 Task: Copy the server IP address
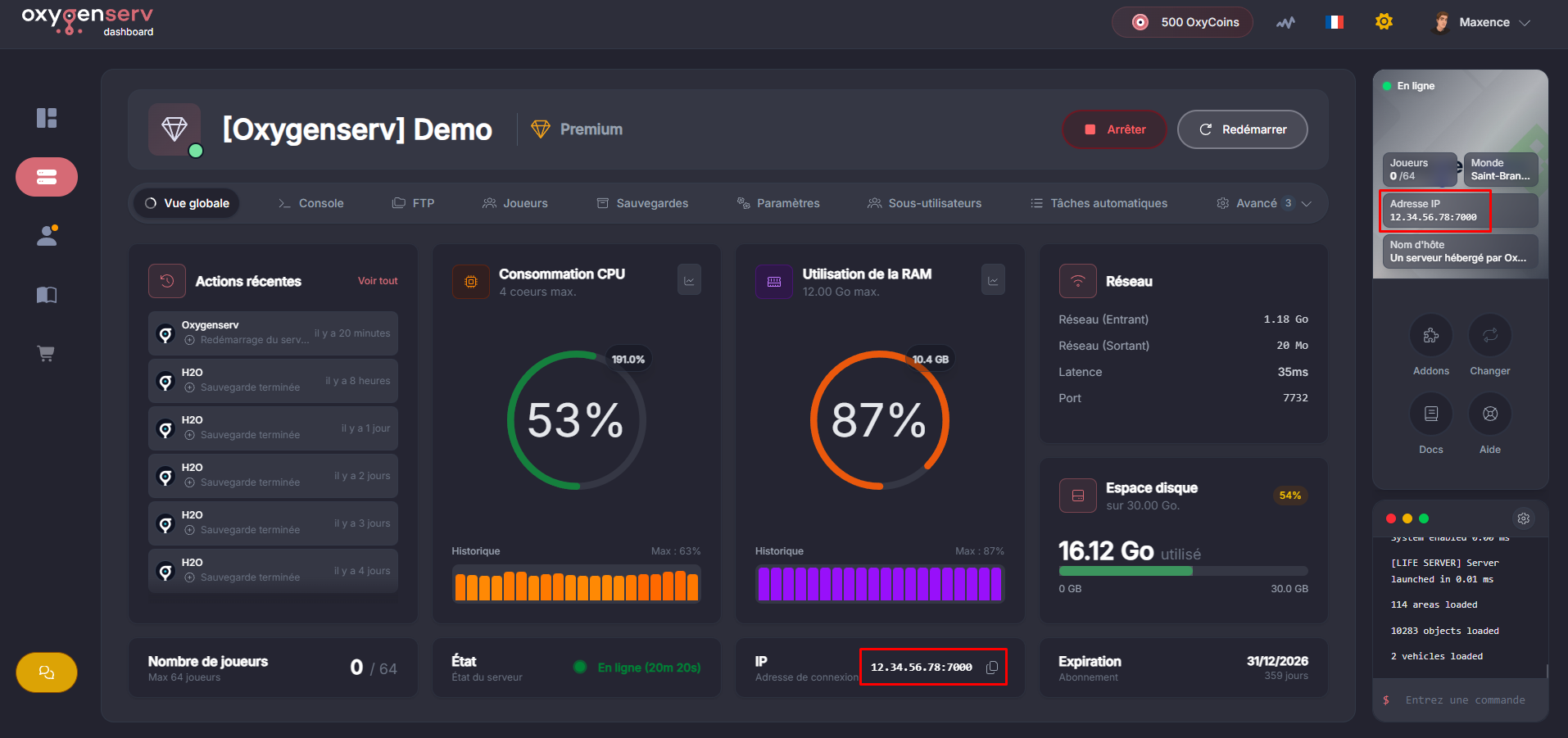(x=992, y=668)
